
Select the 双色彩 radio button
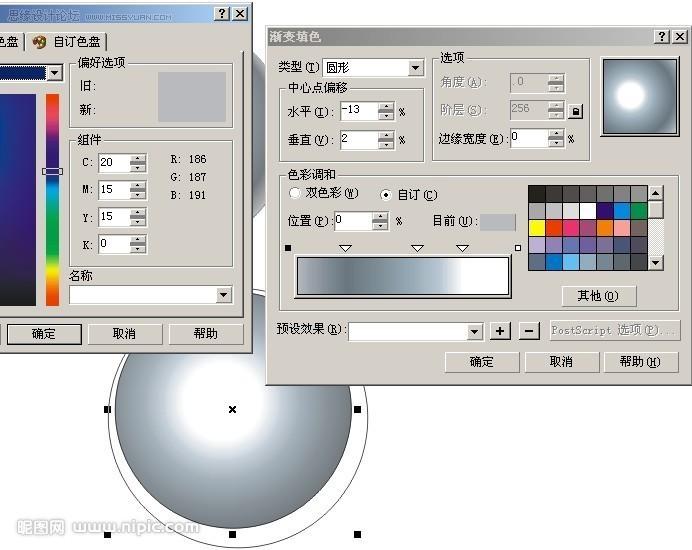pos(294,193)
